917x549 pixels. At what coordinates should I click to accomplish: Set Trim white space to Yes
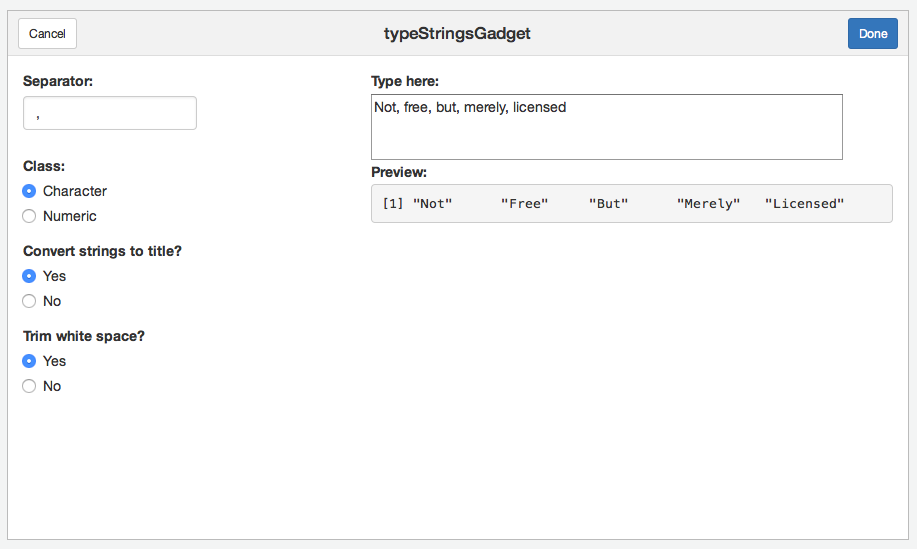point(29,361)
